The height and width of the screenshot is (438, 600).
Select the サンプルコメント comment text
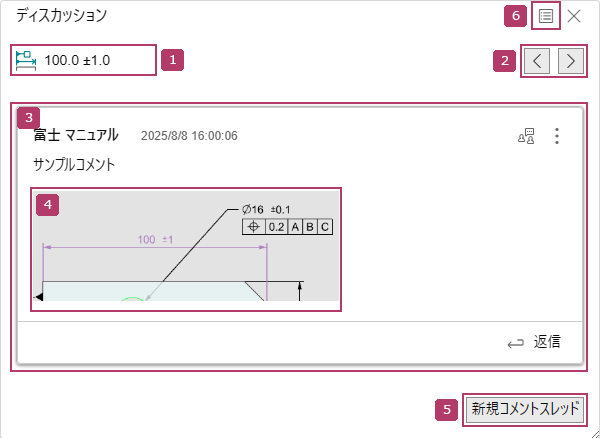click(x=73, y=163)
